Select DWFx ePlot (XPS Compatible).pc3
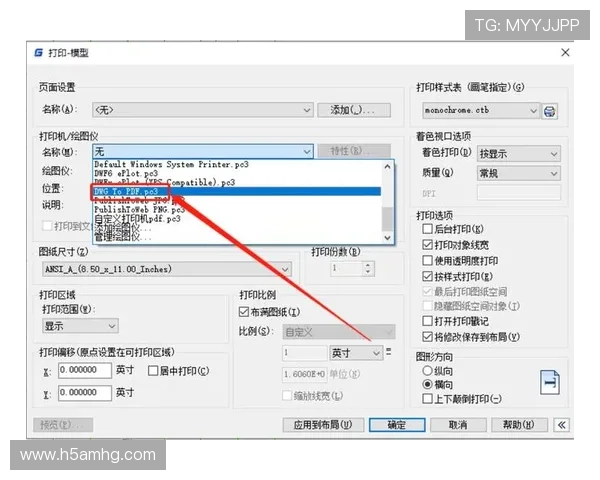 click(237, 183)
